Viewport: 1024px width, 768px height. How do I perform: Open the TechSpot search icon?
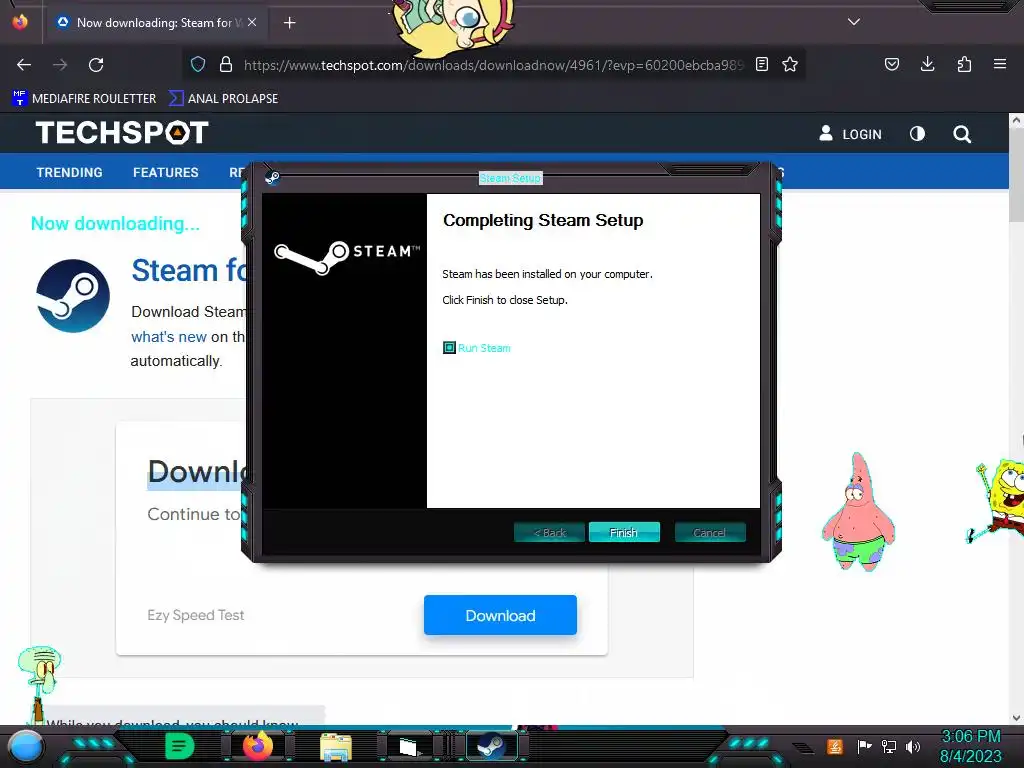(x=962, y=134)
